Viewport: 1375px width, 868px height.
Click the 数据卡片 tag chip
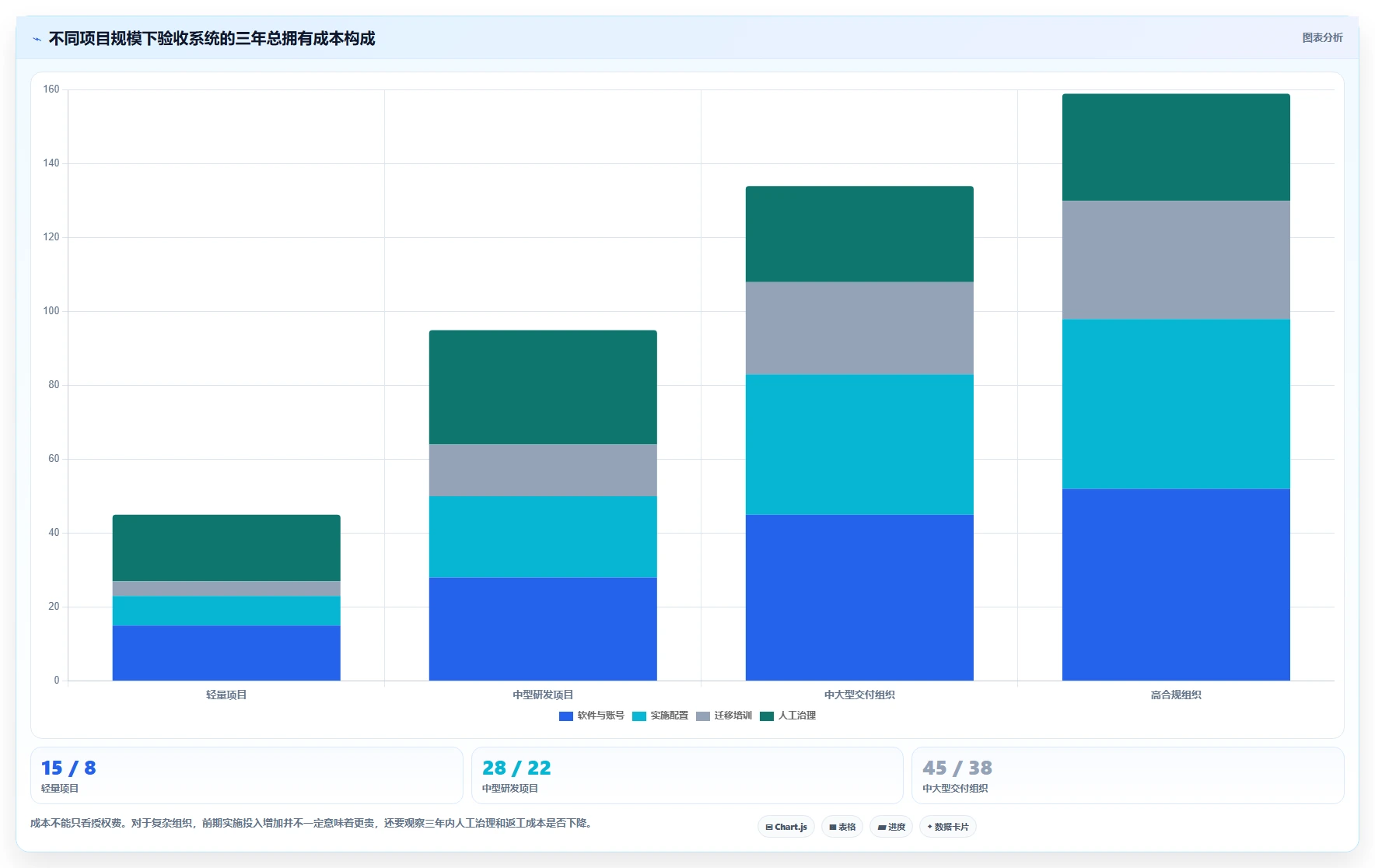[x=948, y=827]
